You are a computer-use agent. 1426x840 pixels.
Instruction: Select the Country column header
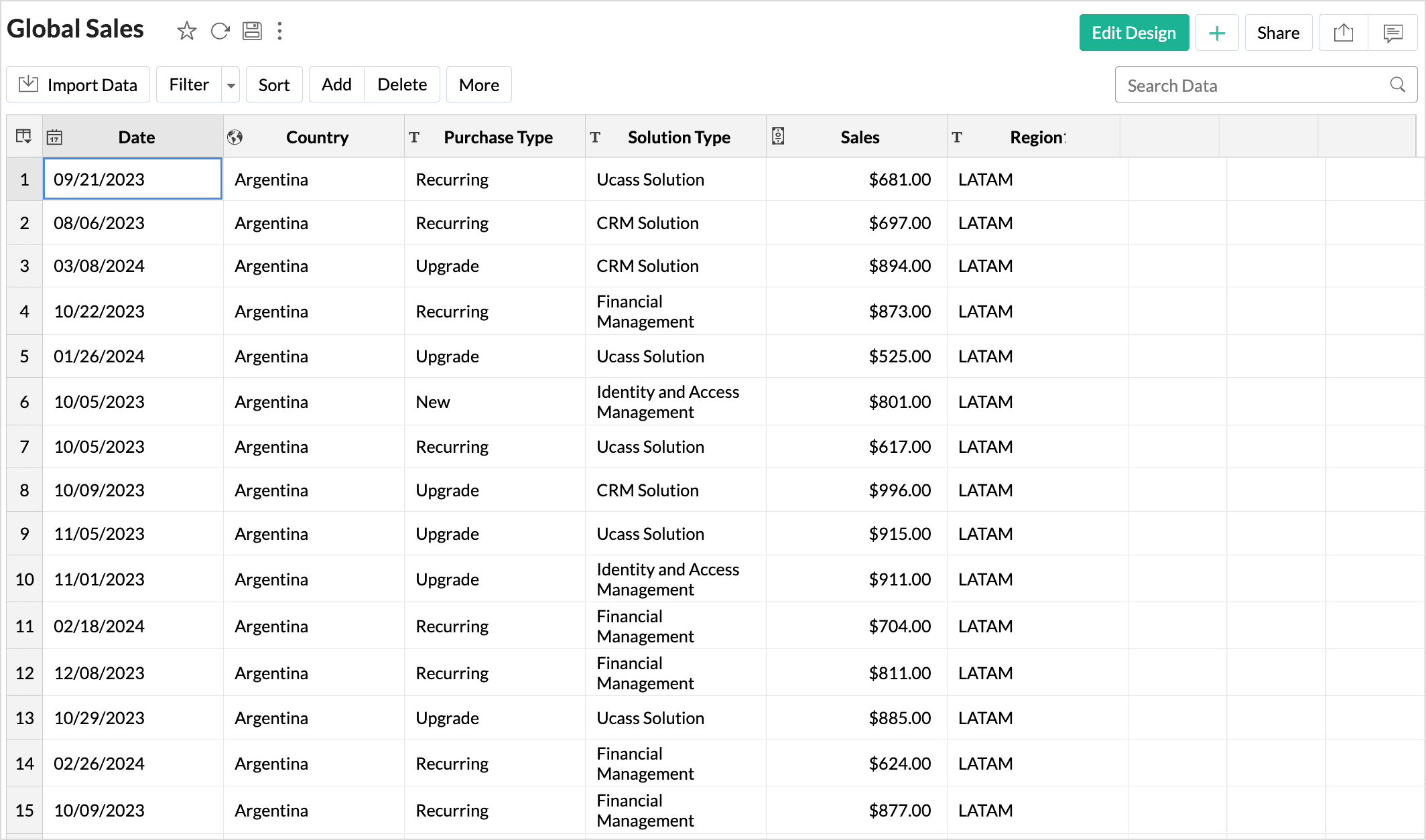(314, 137)
